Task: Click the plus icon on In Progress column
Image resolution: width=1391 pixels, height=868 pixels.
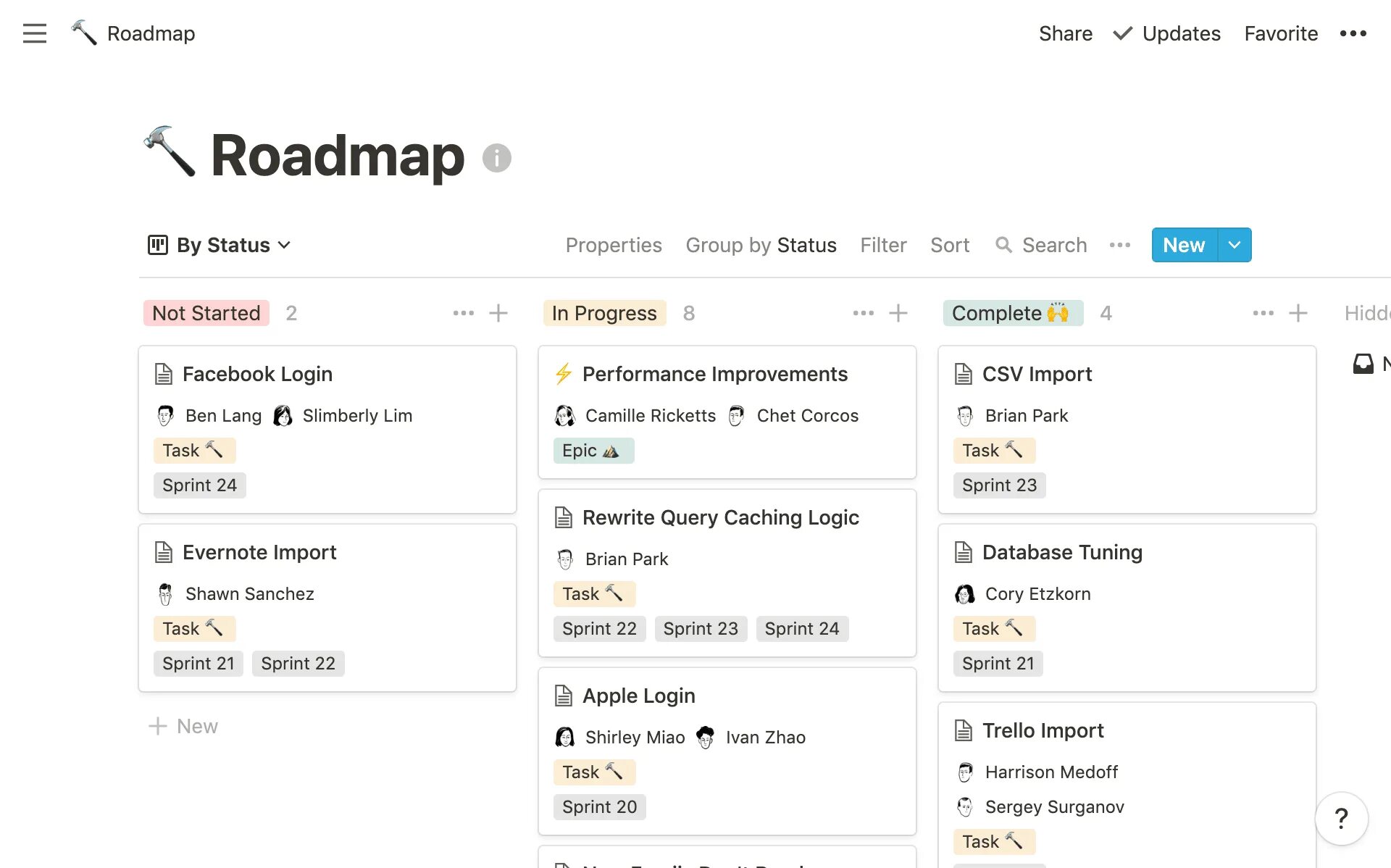Action: click(899, 313)
